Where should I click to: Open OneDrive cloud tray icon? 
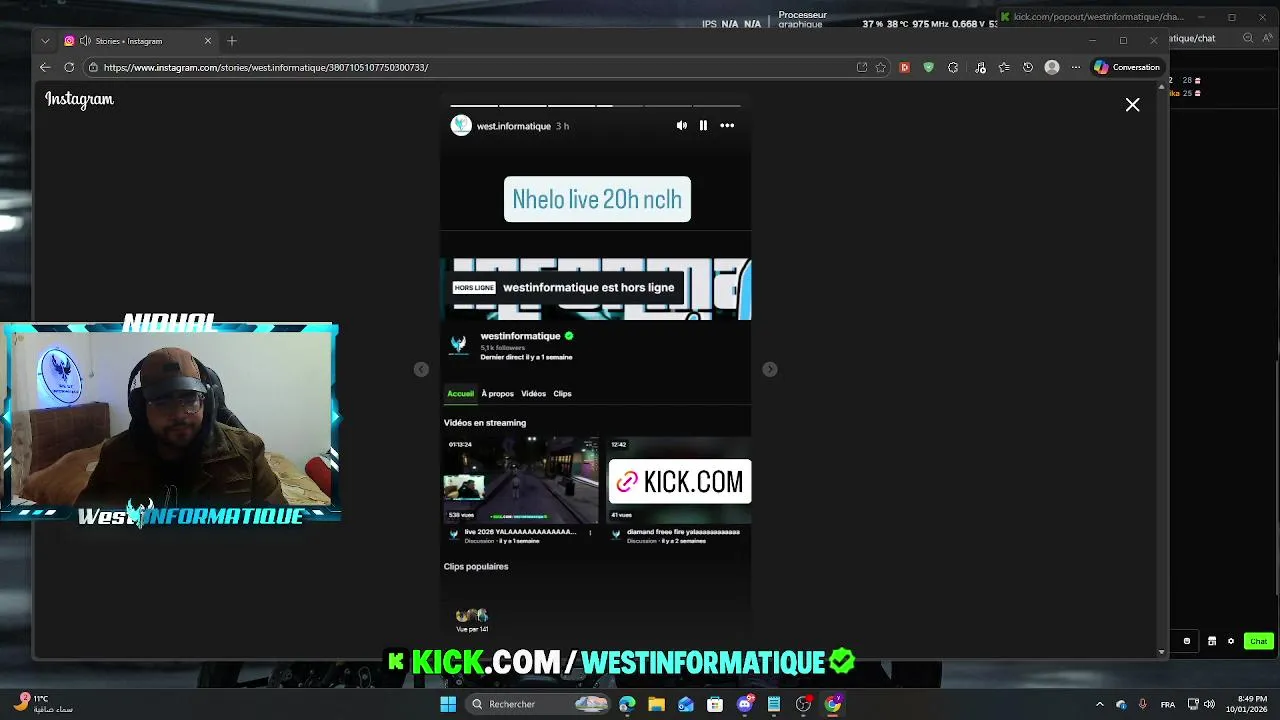[1121, 704]
